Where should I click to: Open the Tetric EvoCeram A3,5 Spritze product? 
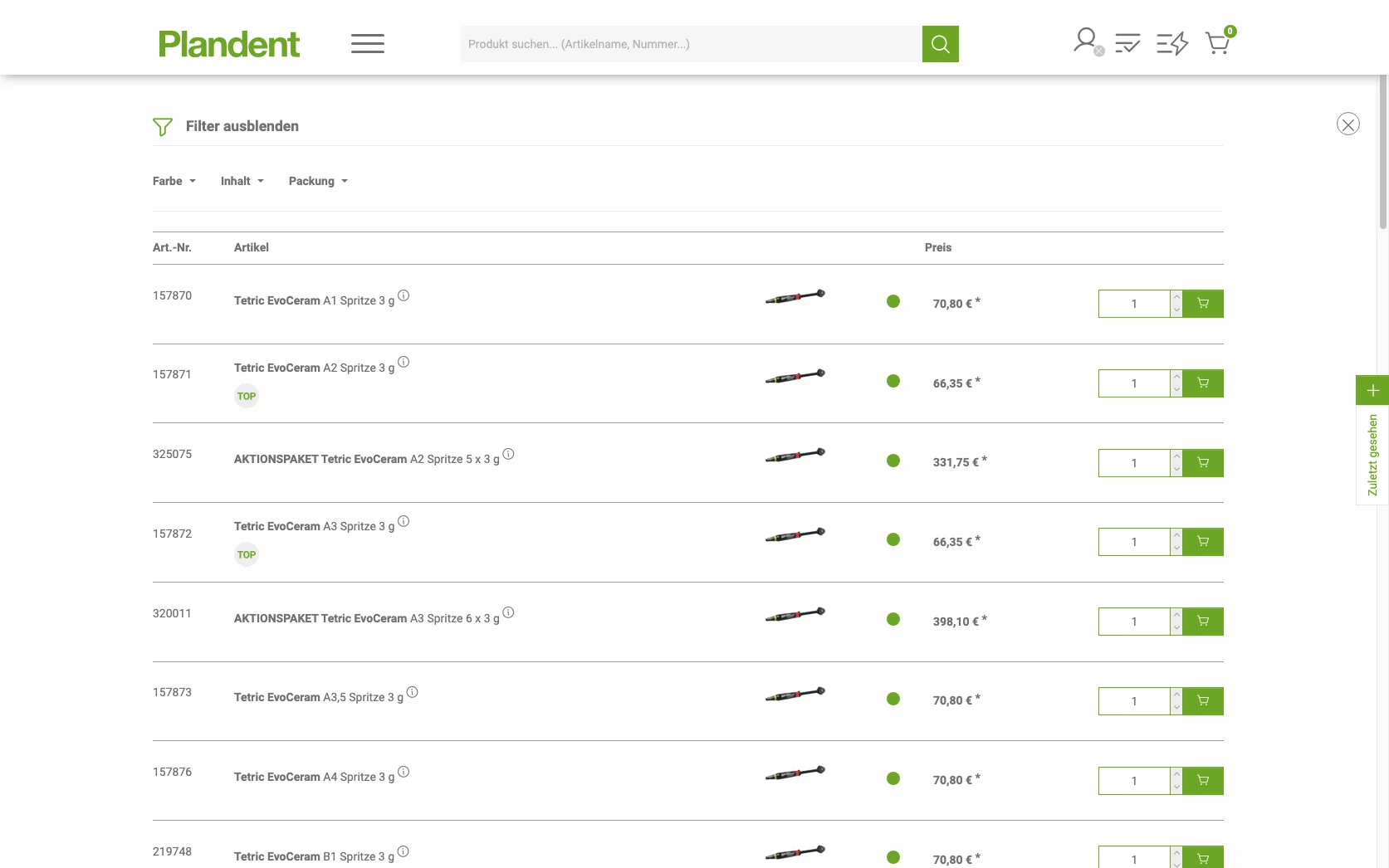[x=319, y=697]
